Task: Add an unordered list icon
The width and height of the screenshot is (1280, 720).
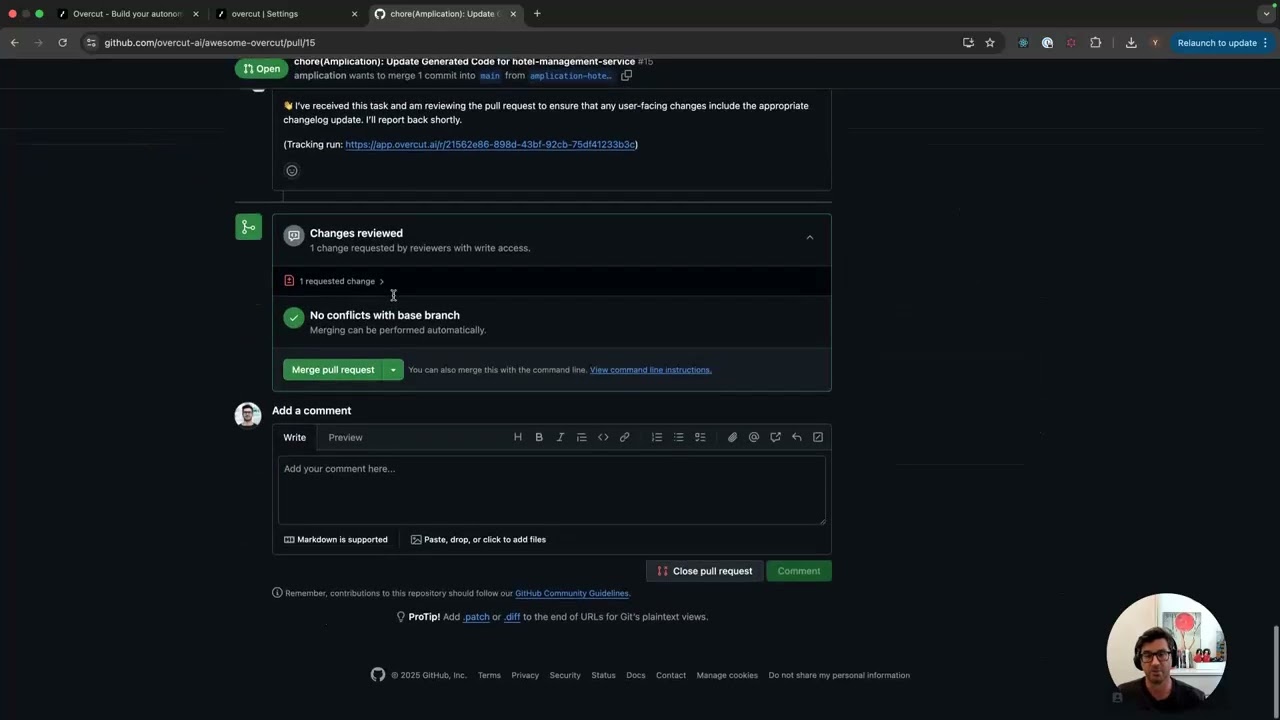Action: [679, 437]
